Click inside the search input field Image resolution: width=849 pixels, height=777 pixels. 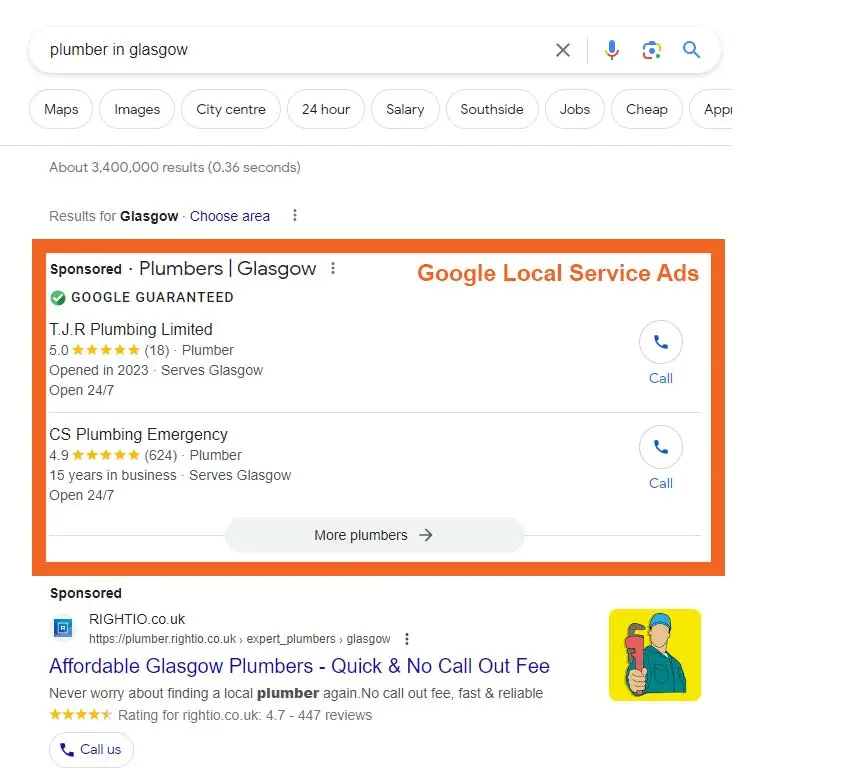point(250,50)
